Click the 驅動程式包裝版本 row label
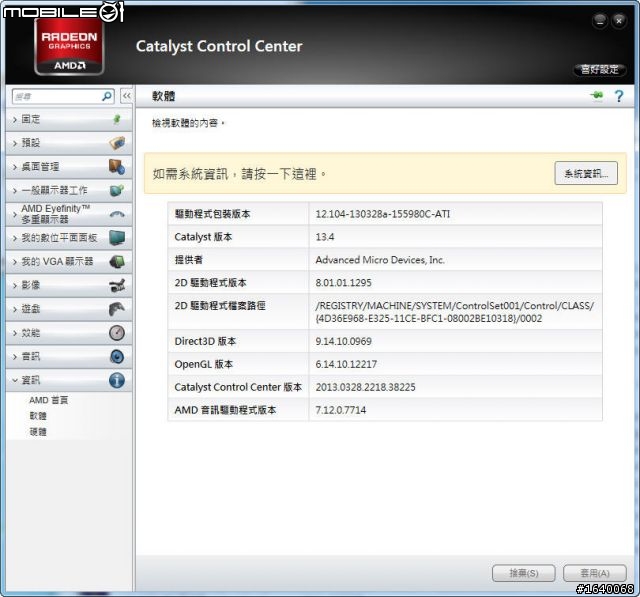 point(212,214)
